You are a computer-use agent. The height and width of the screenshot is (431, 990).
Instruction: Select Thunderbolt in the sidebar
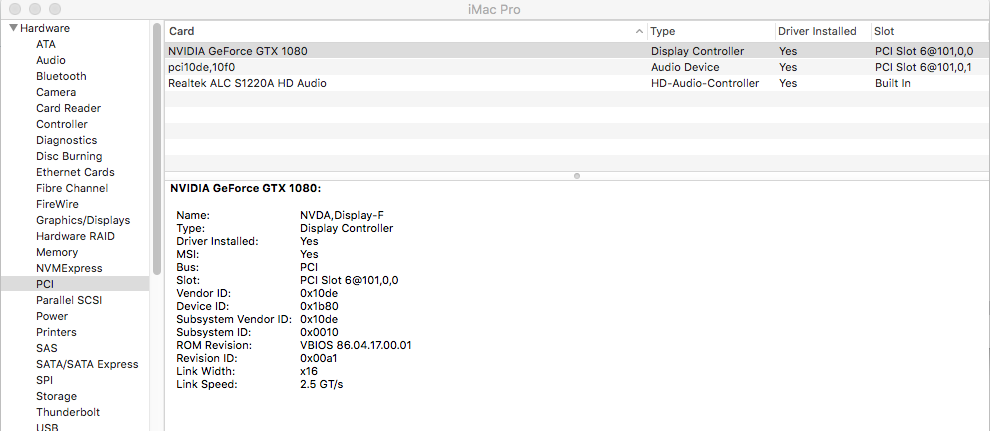(x=68, y=412)
